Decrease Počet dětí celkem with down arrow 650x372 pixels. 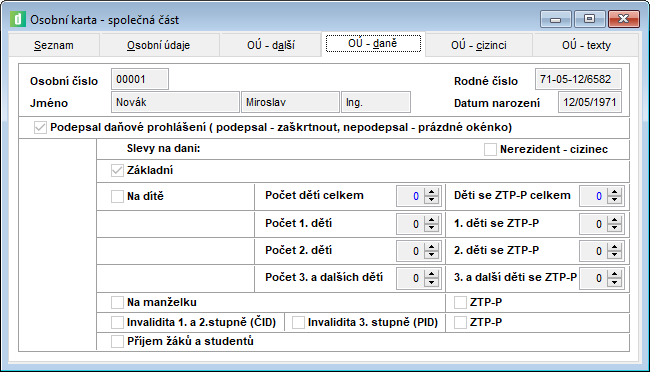[x=432, y=200]
